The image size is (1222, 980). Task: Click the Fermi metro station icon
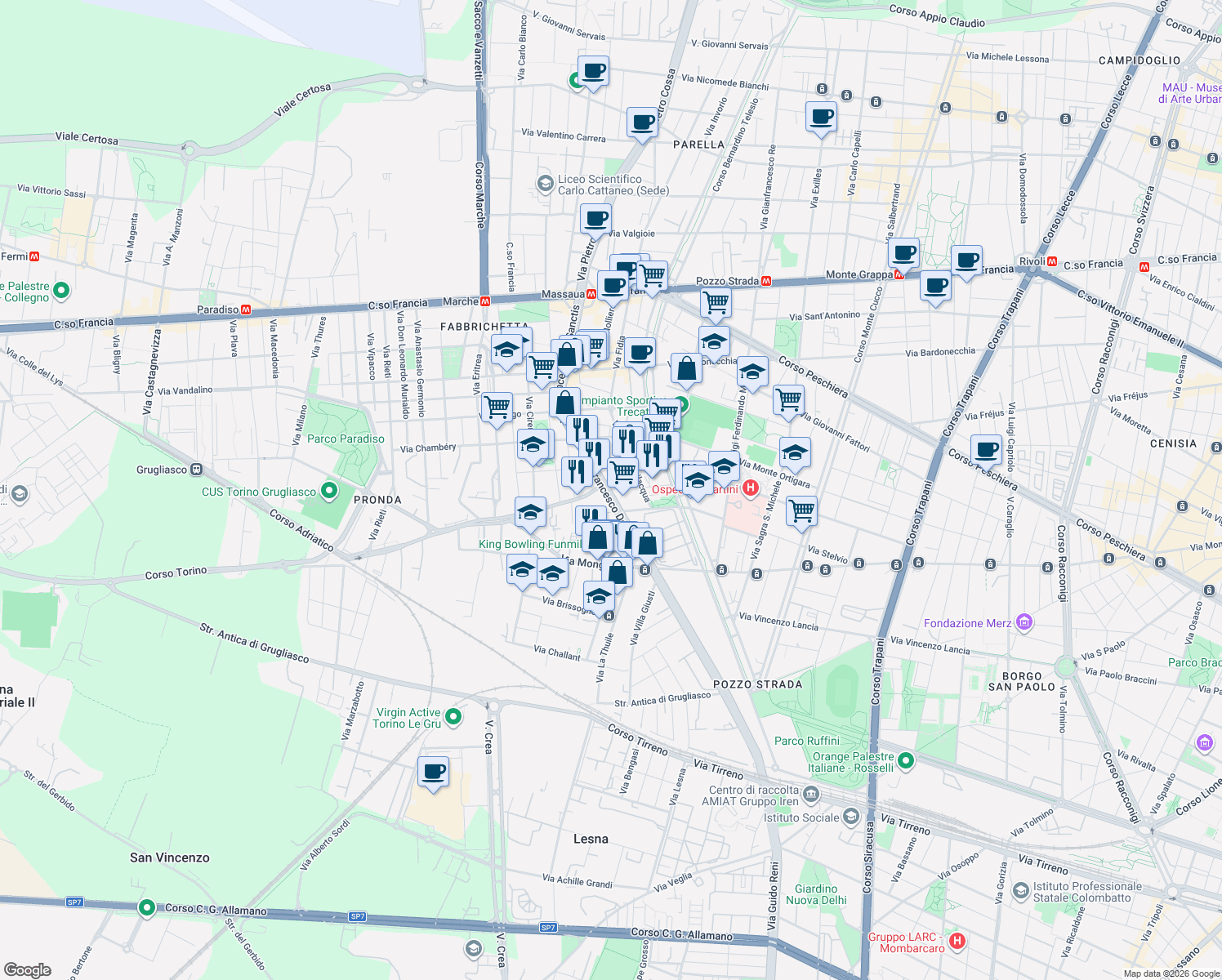(x=34, y=256)
